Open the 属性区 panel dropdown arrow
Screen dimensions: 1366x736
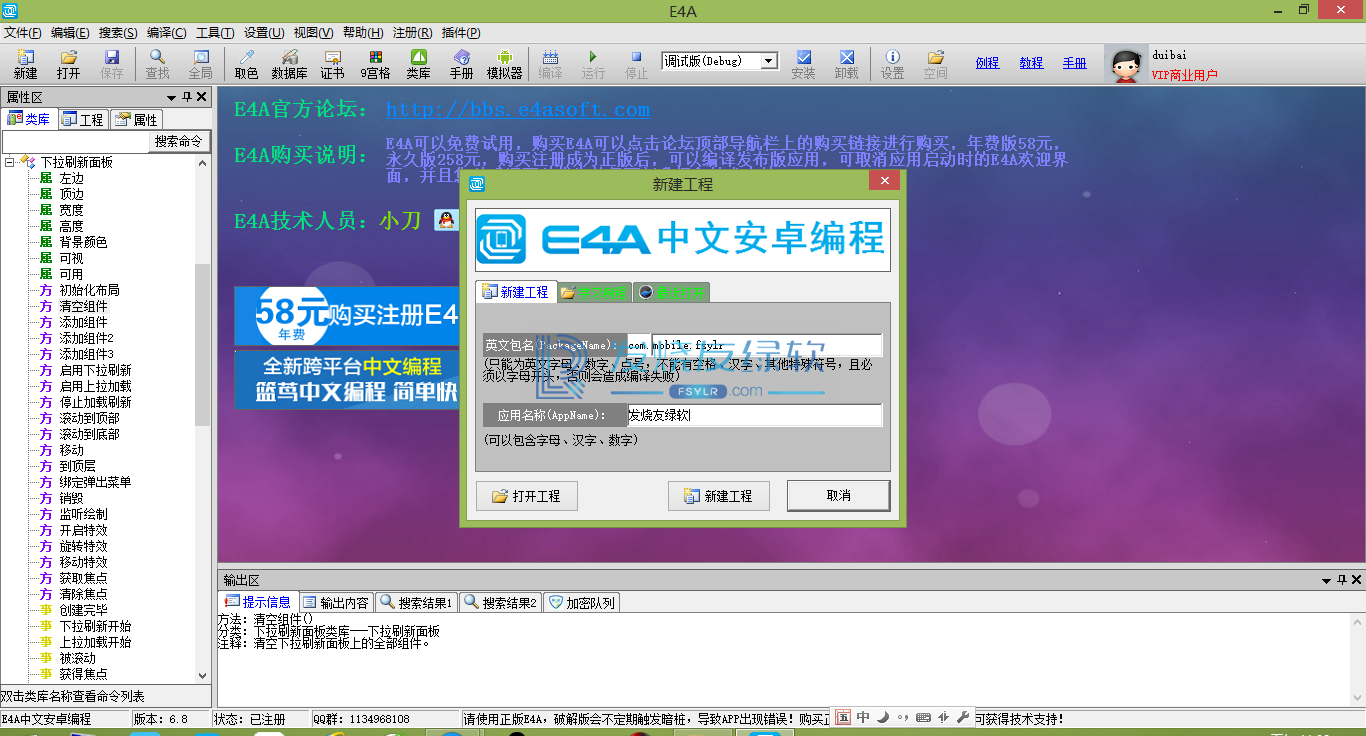171,97
